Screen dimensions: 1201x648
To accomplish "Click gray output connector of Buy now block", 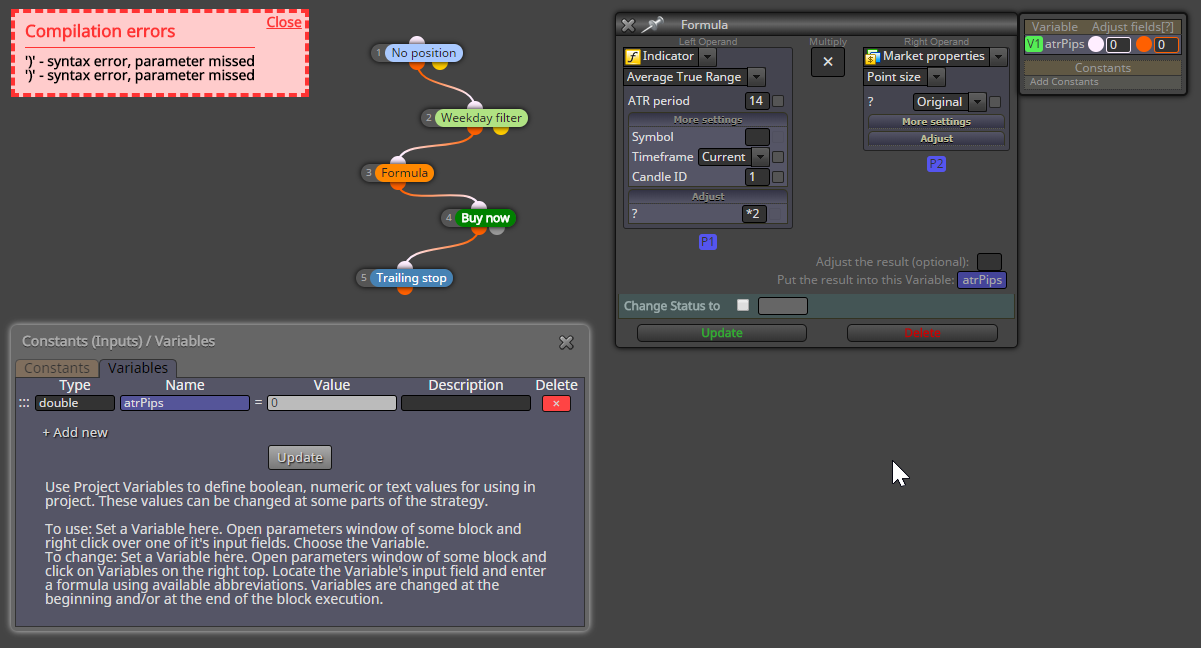I will [x=497, y=229].
